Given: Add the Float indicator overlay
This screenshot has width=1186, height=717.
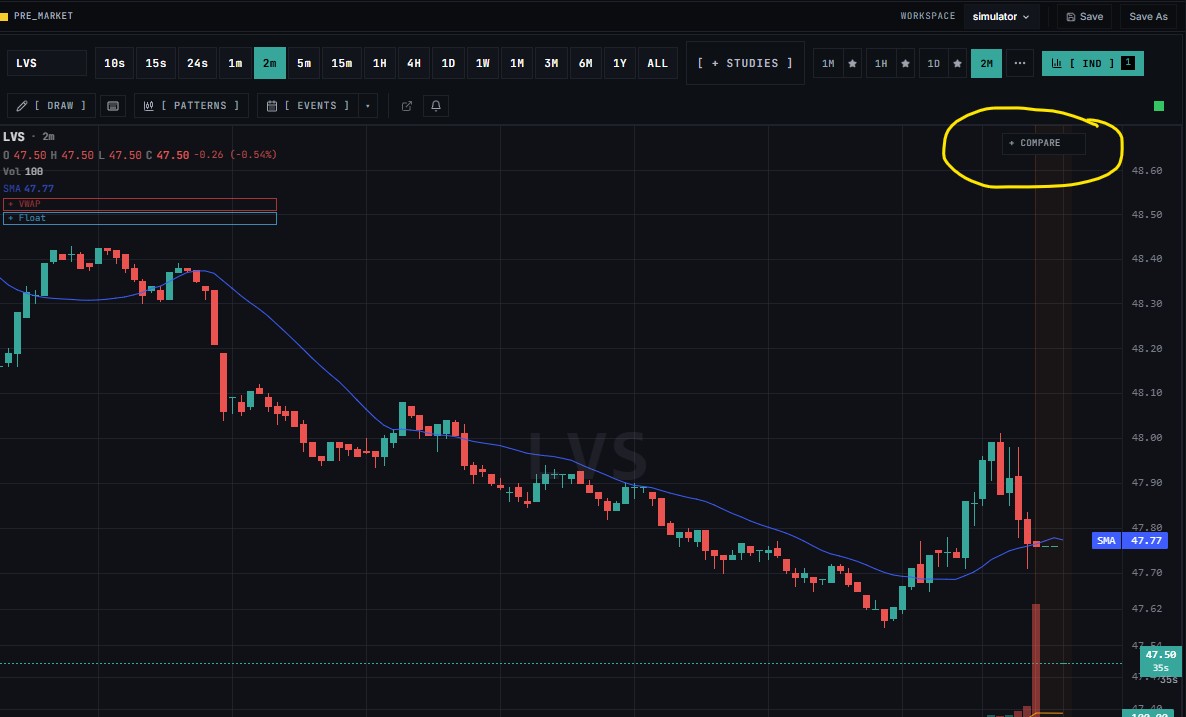Looking at the screenshot, I should pos(140,218).
